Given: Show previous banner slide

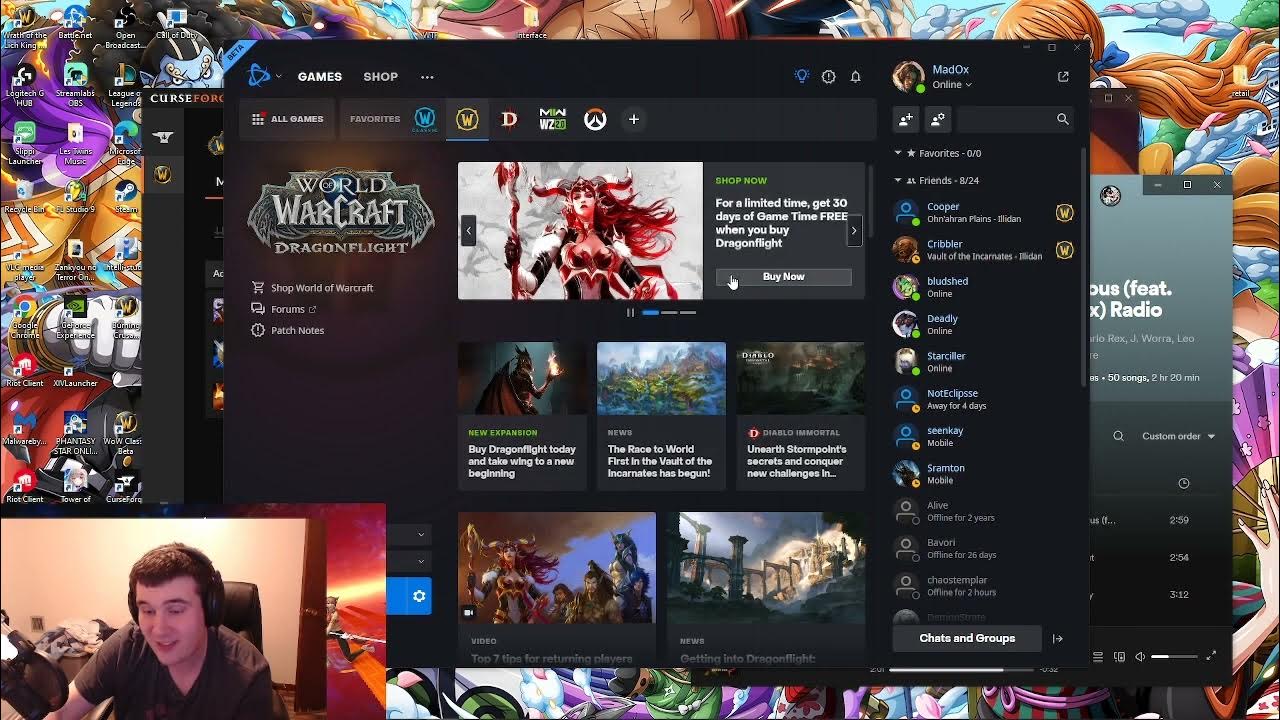Looking at the screenshot, I should [468, 231].
